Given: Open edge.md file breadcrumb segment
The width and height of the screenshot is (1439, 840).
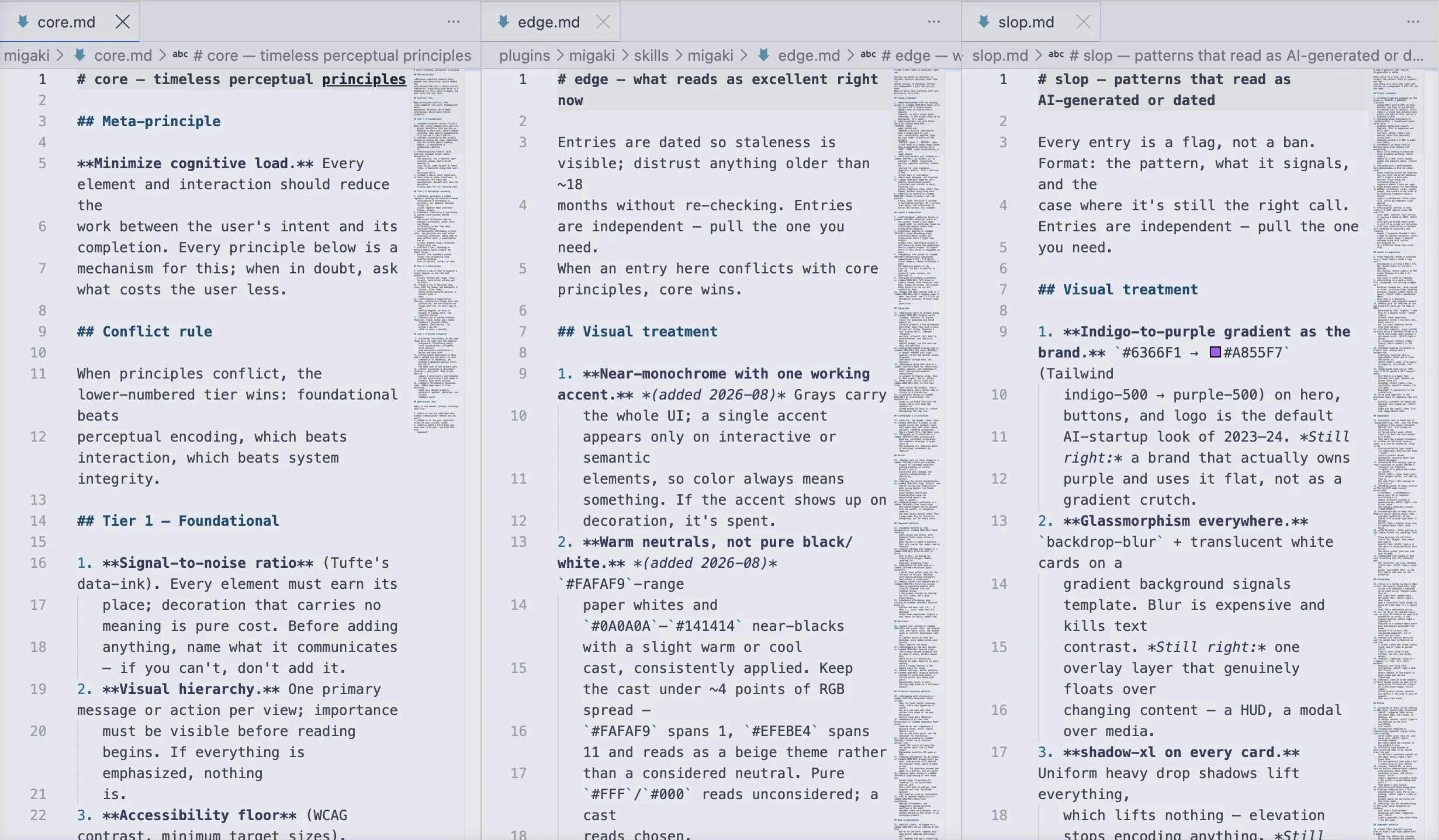Looking at the screenshot, I should pos(809,55).
